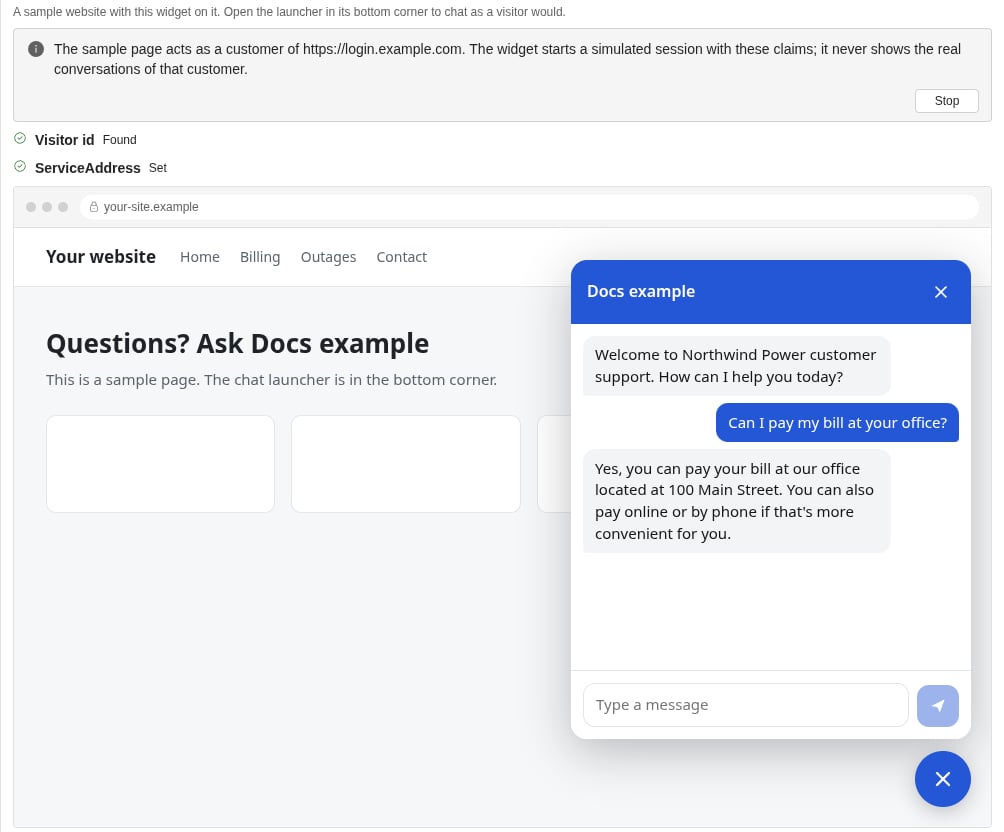
Task: Click the Northwind Power welcome message bubble
Action: [x=736, y=366]
